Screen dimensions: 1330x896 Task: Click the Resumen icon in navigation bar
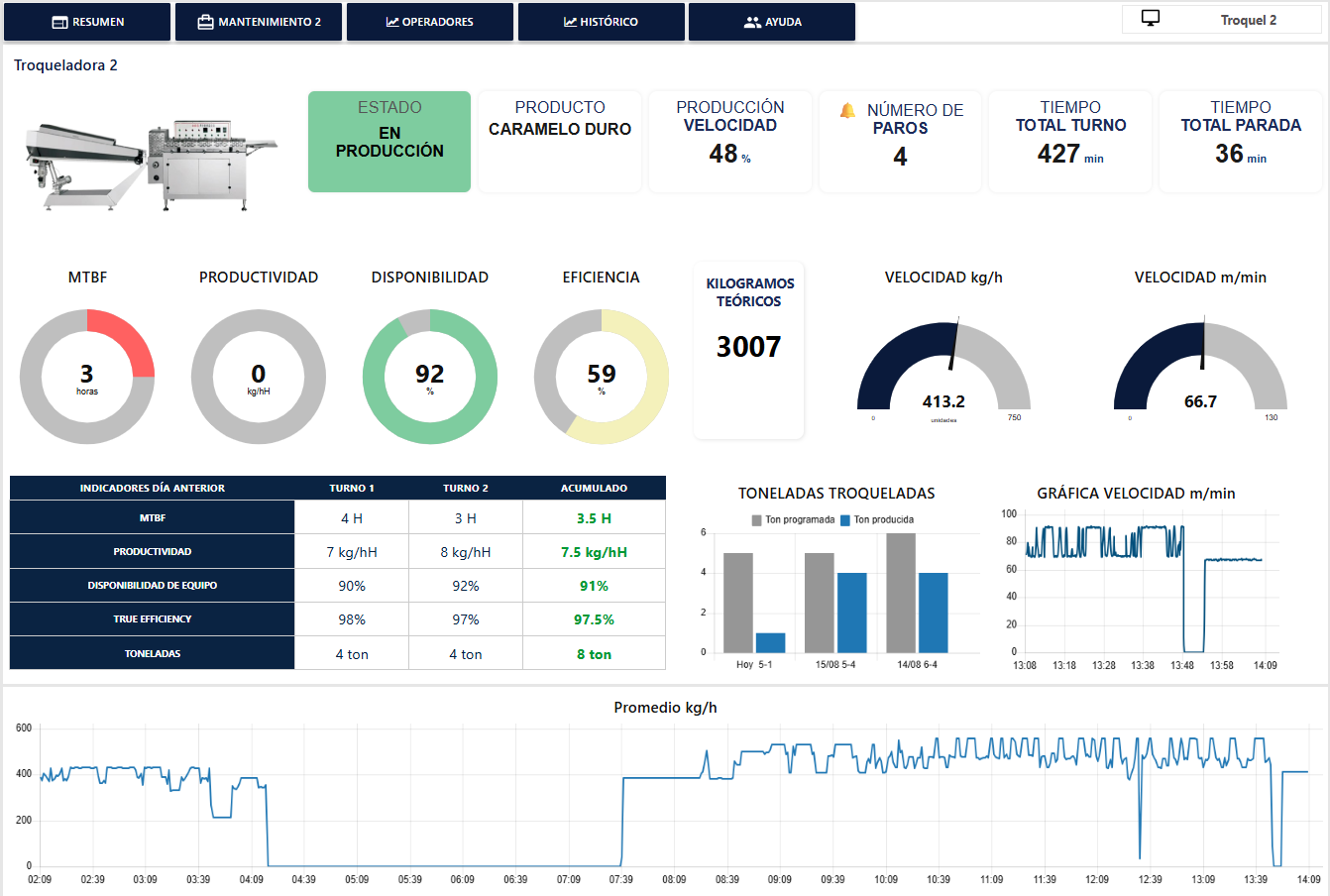[x=59, y=22]
